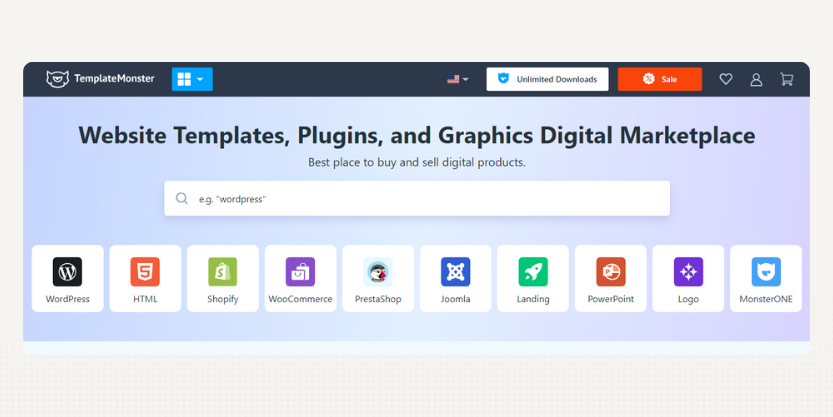
Task: Select the Shopify category icon
Action: coord(223,271)
